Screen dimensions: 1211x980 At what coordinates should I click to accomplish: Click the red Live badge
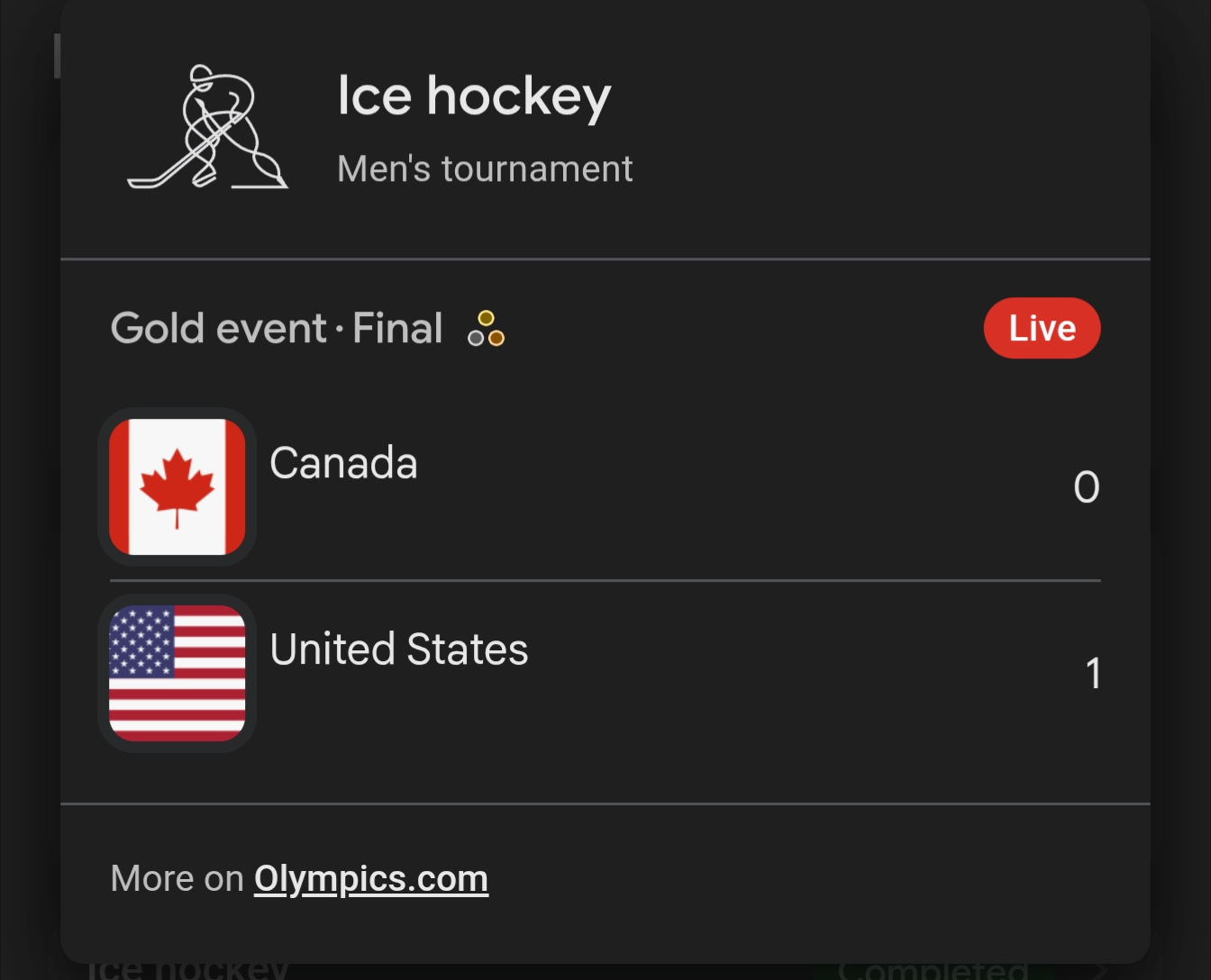coord(1042,328)
